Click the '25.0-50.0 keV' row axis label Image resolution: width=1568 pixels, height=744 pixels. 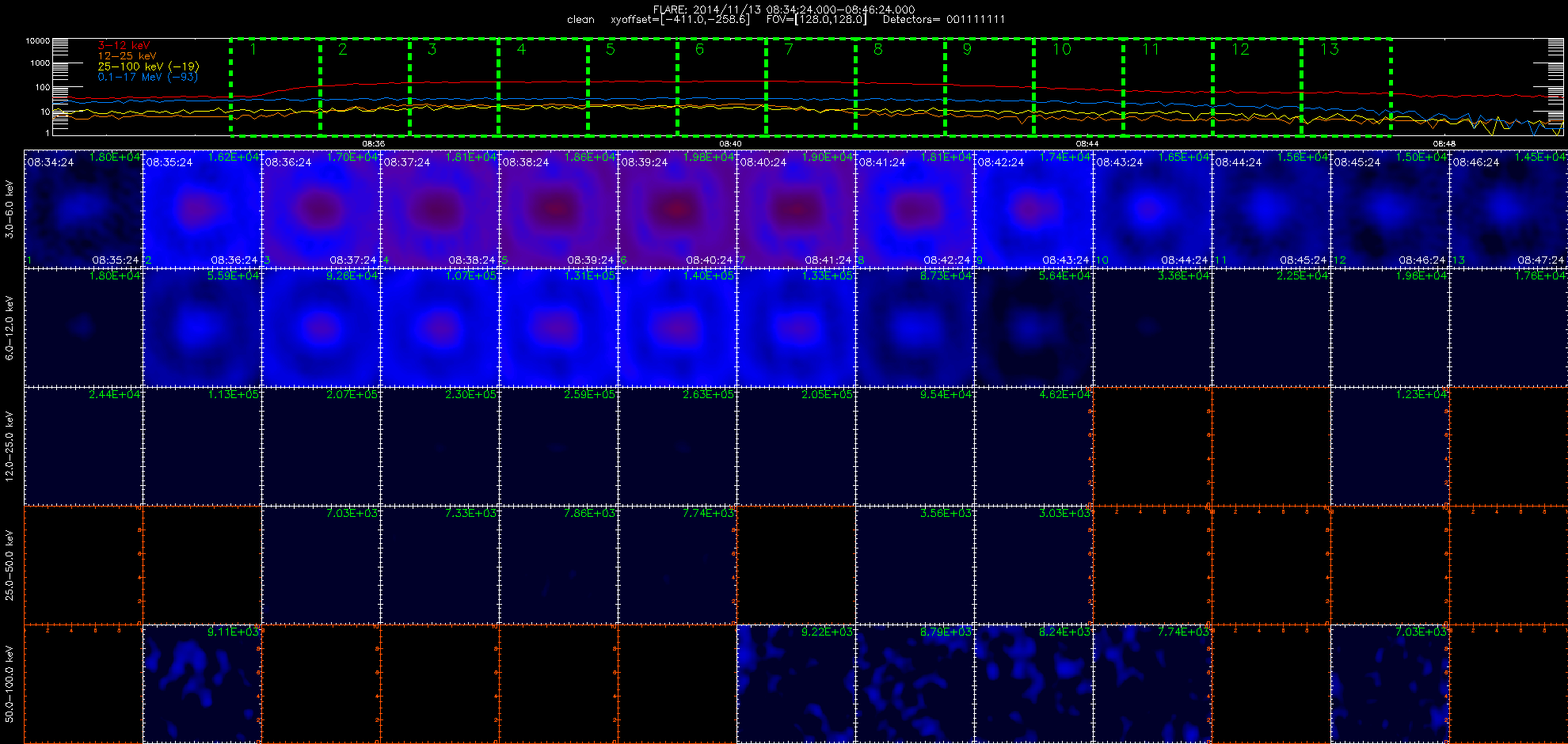pyautogui.click(x=10, y=565)
